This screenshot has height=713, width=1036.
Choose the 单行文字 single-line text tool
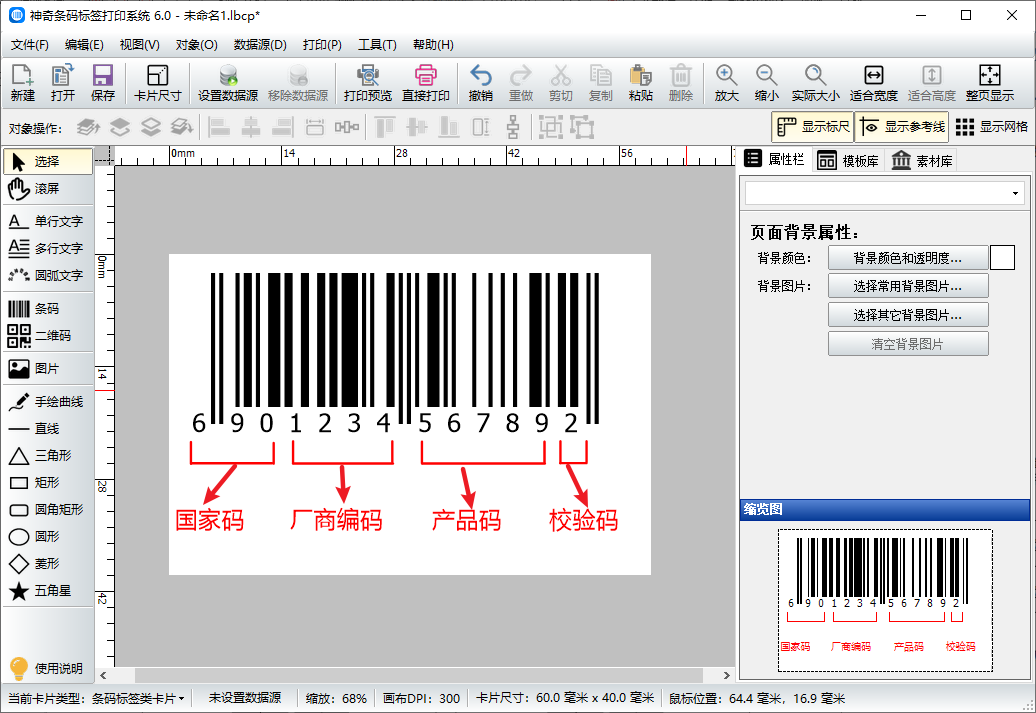pos(48,221)
